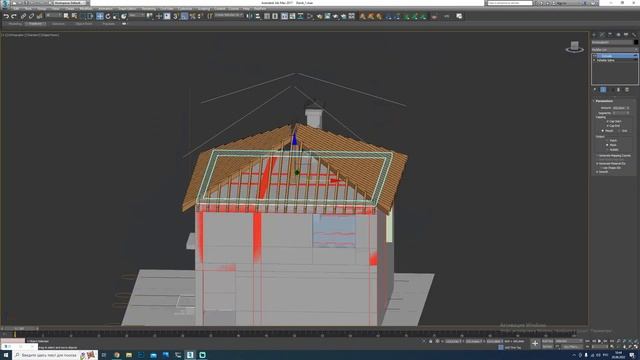The height and width of the screenshot is (360, 640).
Task: Toggle the Percent Snap button
Action: pyautogui.click(x=192, y=16)
